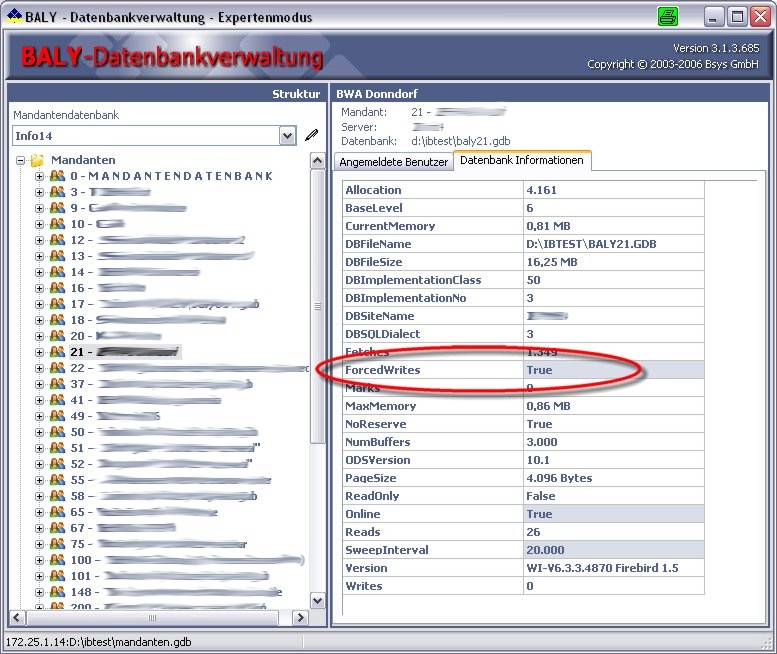Screen dimensions: 777x654
Task: Select the Mandanten folder icon
Action: coord(37,160)
